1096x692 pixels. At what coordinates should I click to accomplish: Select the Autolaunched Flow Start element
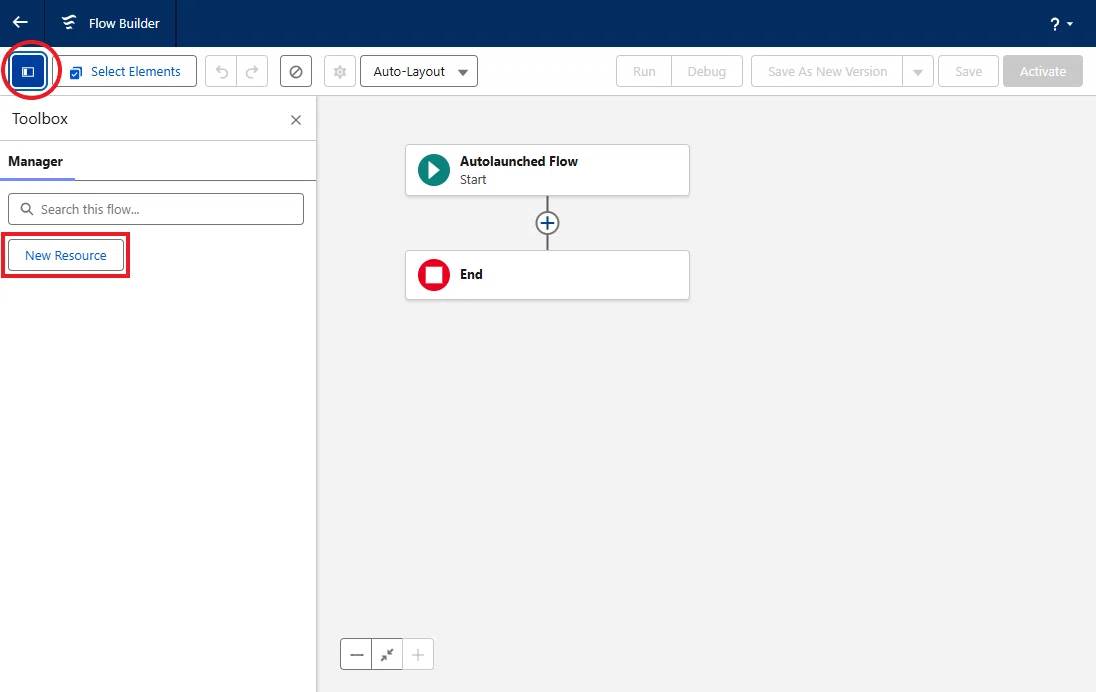[x=547, y=170]
